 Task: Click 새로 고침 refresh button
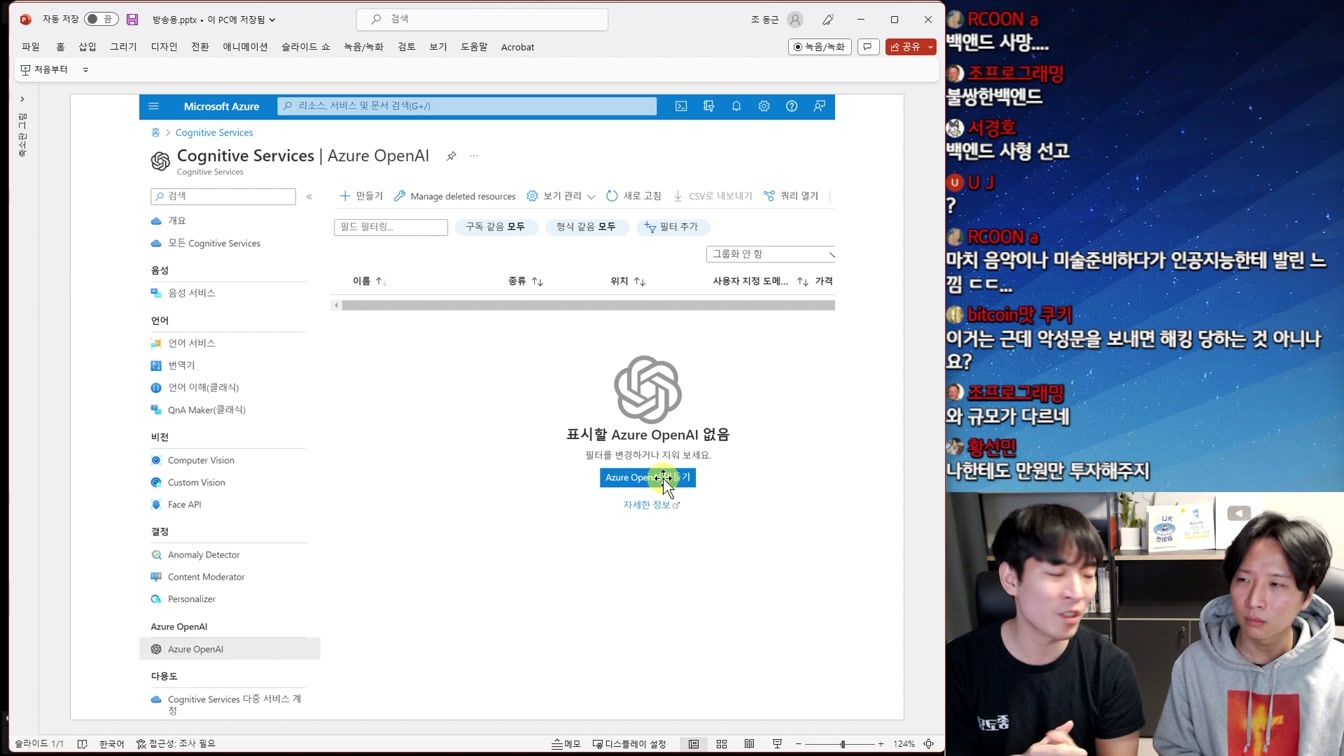(x=634, y=196)
